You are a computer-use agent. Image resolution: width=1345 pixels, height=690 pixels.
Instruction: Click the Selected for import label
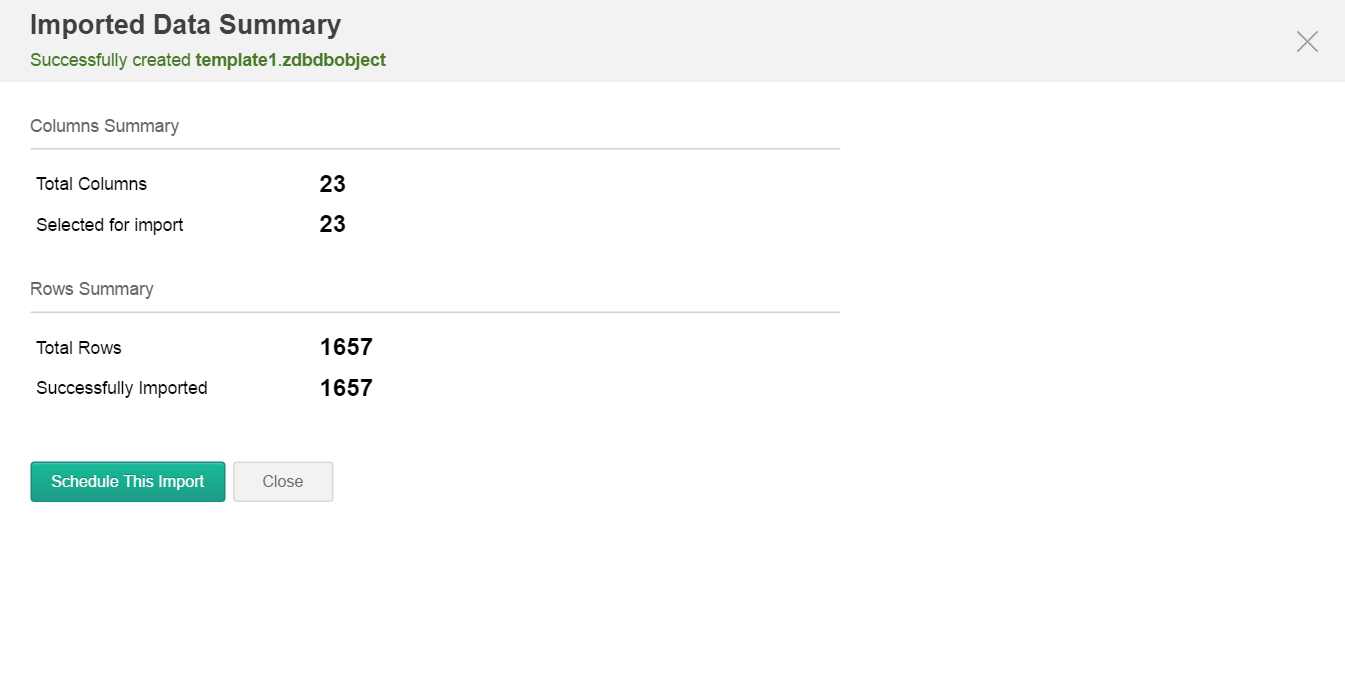click(x=110, y=225)
